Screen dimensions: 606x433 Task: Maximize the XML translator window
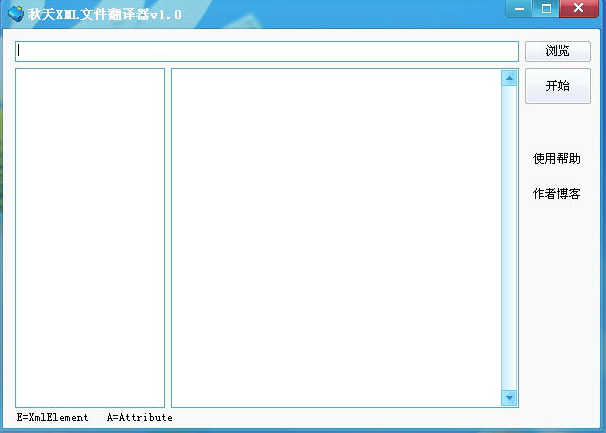pos(546,8)
